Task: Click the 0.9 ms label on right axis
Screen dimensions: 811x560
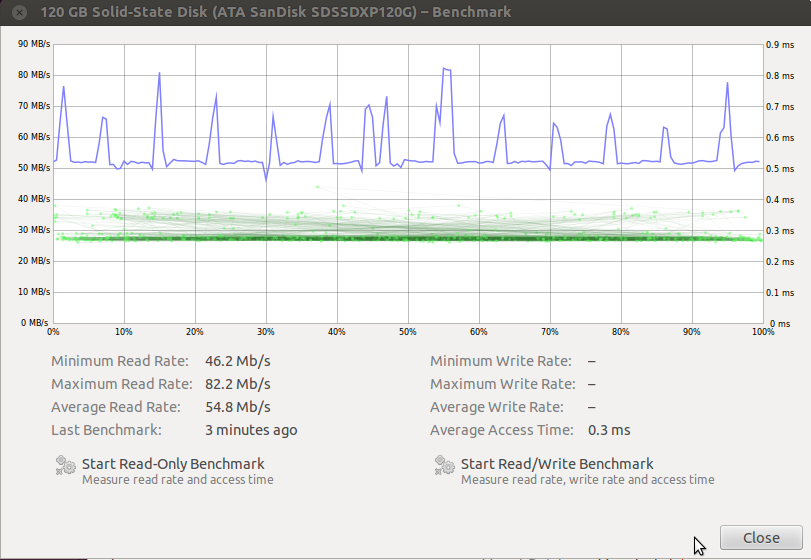Action: coord(779,44)
